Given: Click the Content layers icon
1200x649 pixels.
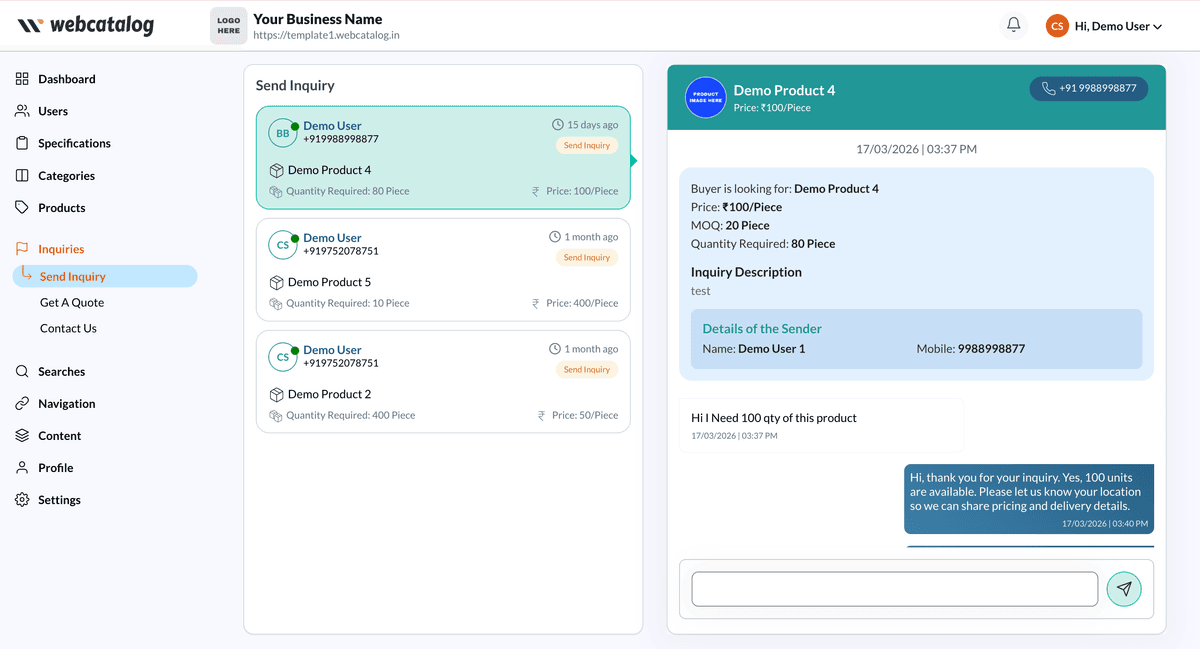Looking at the screenshot, I should (x=22, y=436).
